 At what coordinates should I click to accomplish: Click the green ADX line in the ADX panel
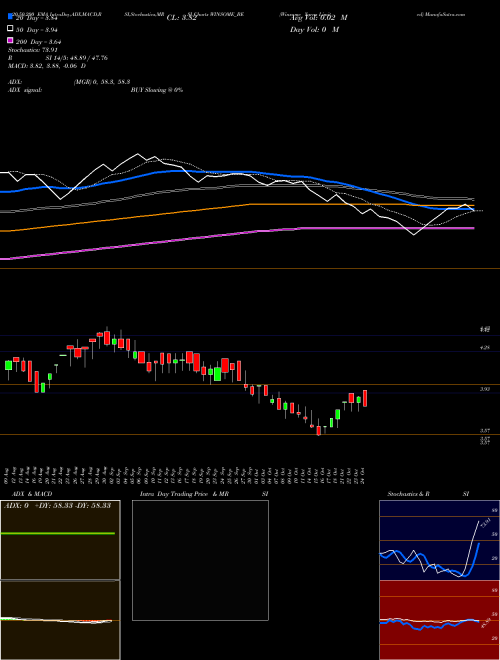58,533
